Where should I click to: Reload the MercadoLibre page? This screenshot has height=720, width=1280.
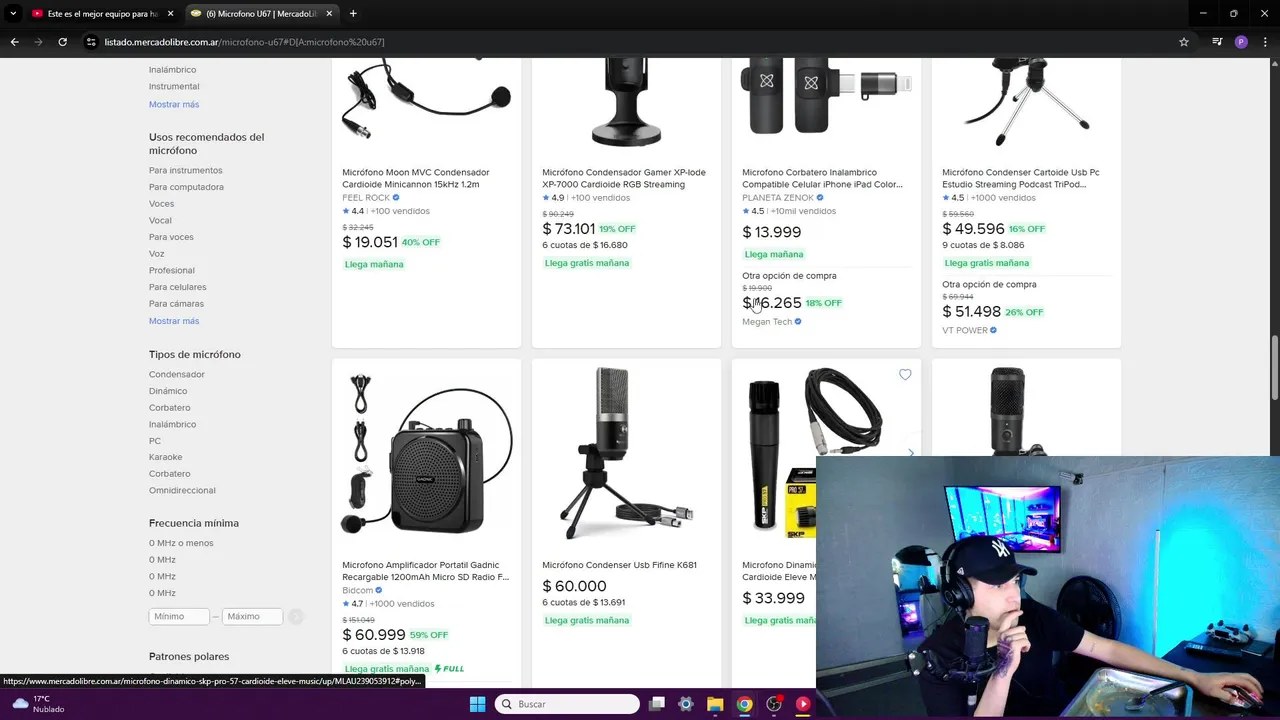click(x=62, y=42)
